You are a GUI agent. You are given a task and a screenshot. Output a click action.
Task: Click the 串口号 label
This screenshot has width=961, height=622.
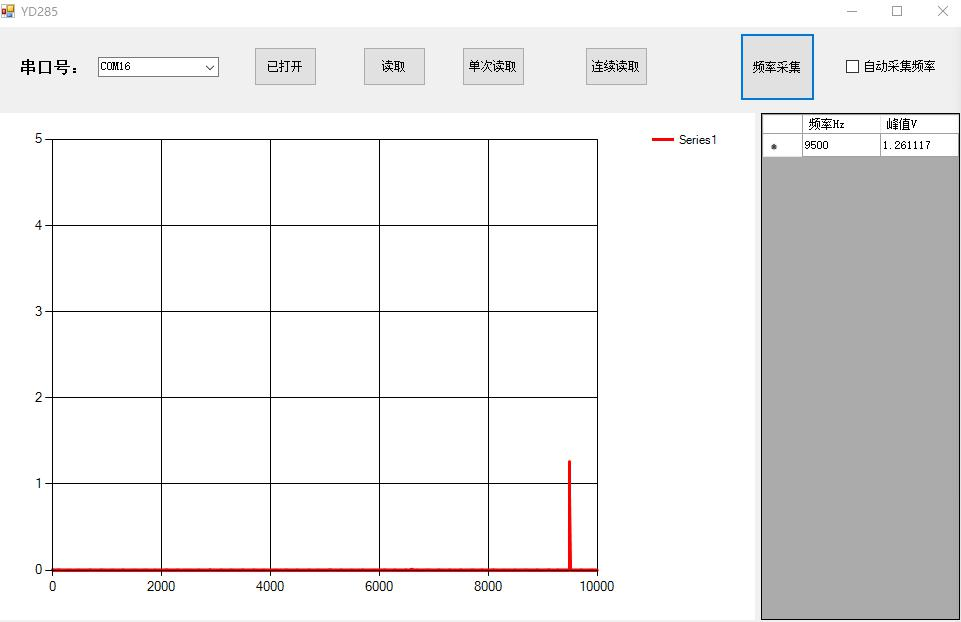[x=49, y=67]
